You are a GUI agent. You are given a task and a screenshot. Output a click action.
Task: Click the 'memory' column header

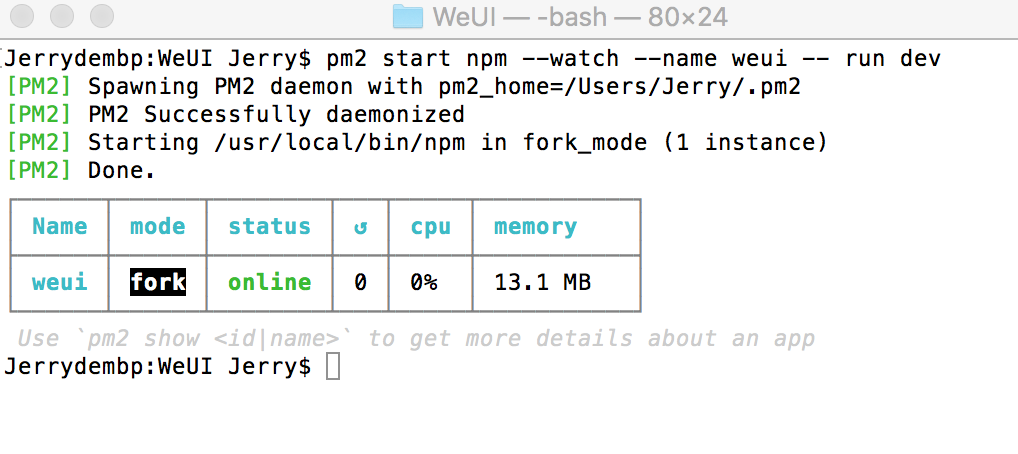[x=535, y=227]
